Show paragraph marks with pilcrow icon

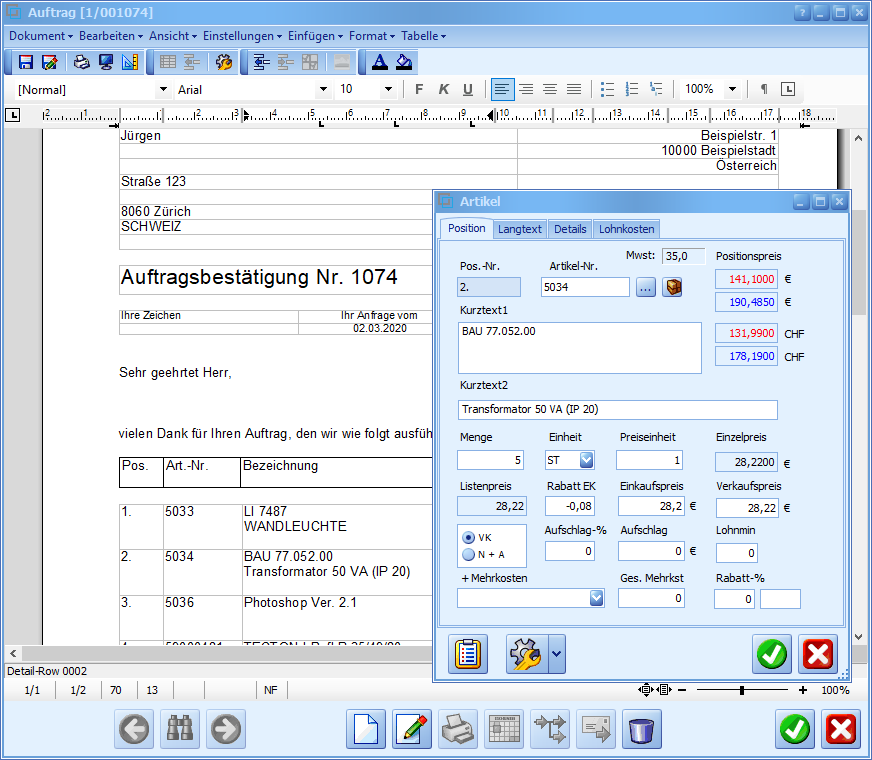click(764, 90)
